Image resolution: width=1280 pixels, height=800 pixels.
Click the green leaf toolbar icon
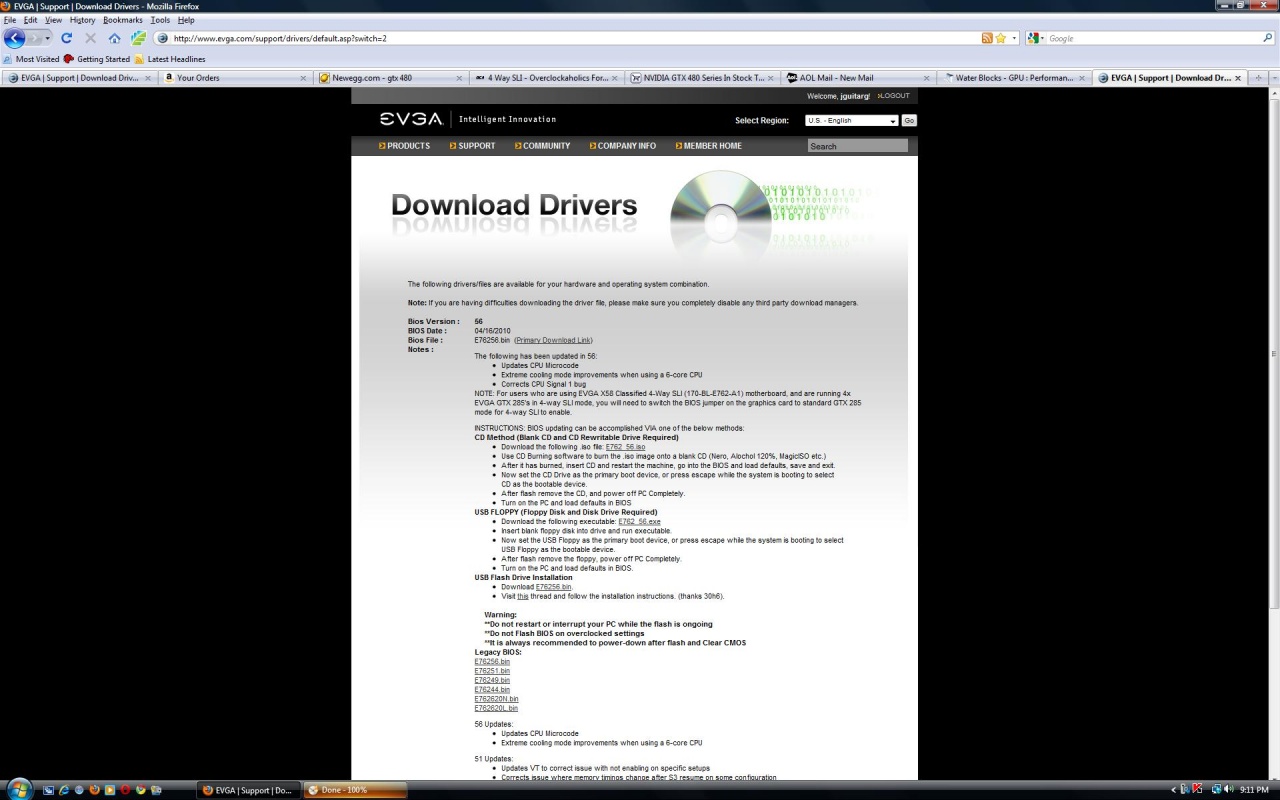pyautogui.click(x=138, y=38)
